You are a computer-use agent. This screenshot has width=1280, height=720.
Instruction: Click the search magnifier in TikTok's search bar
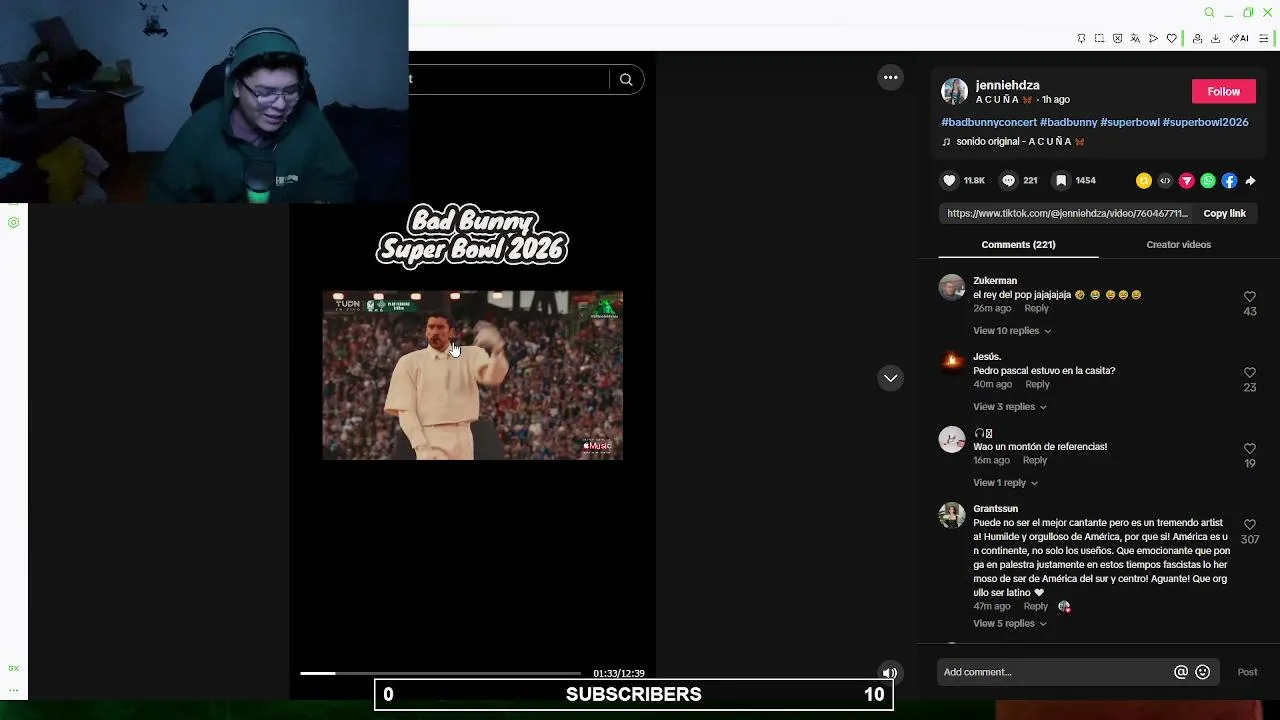click(626, 80)
